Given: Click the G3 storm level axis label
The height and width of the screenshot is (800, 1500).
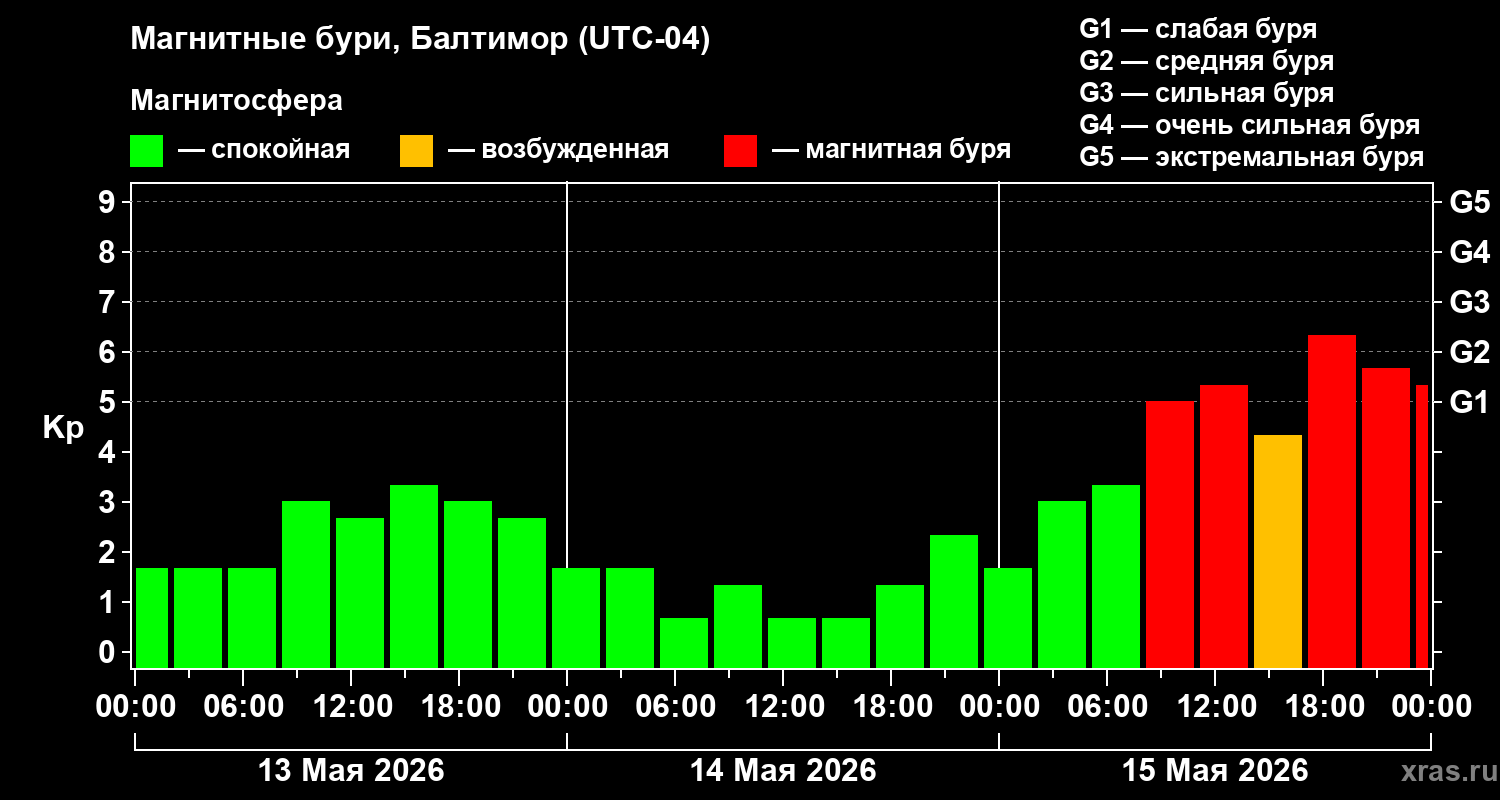Looking at the screenshot, I should click(x=1469, y=302).
